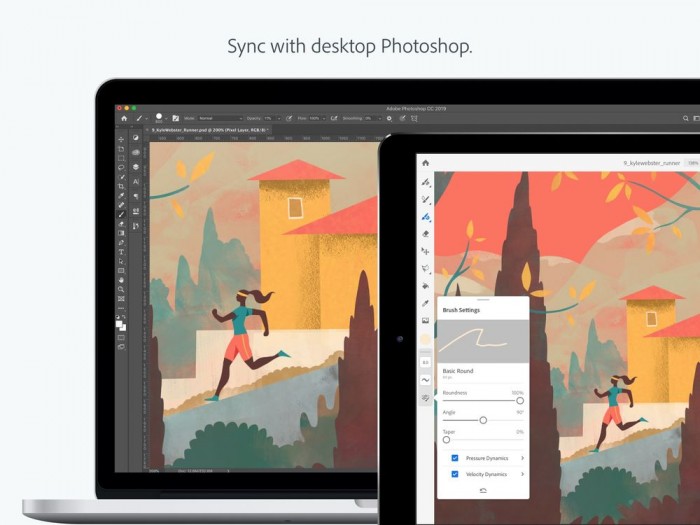Viewport: 700px width, 525px height.
Task: Open the Color panel icon in collapsed dock
Action: [x=136, y=138]
